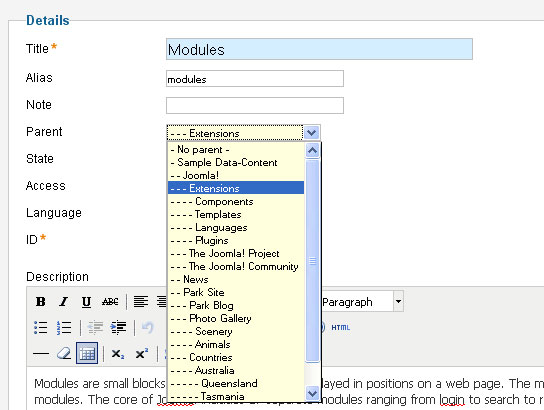The width and height of the screenshot is (544, 410).
Task: Insert an unordered bullet list
Action: 41,327
